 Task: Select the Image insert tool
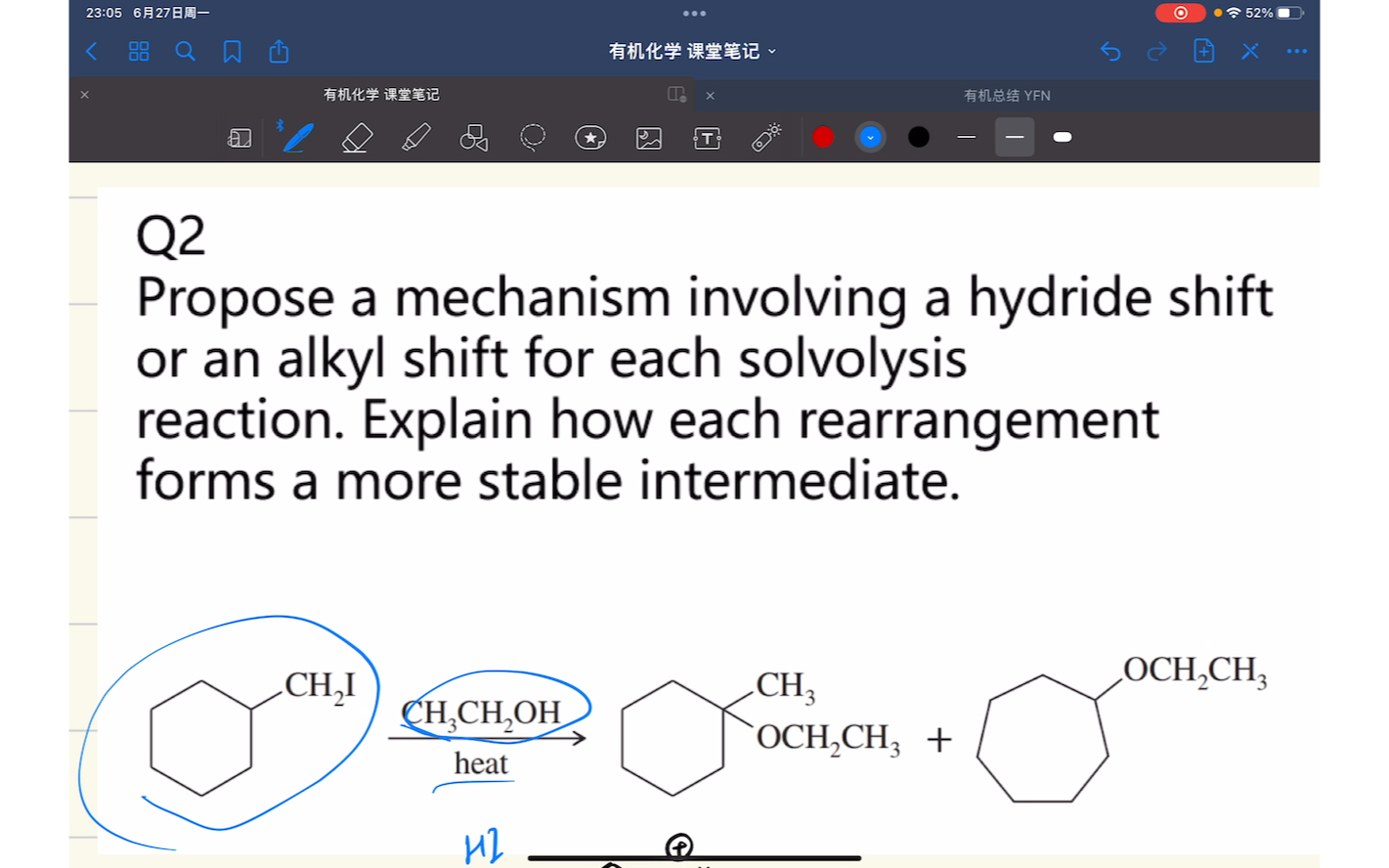point(649,138)
